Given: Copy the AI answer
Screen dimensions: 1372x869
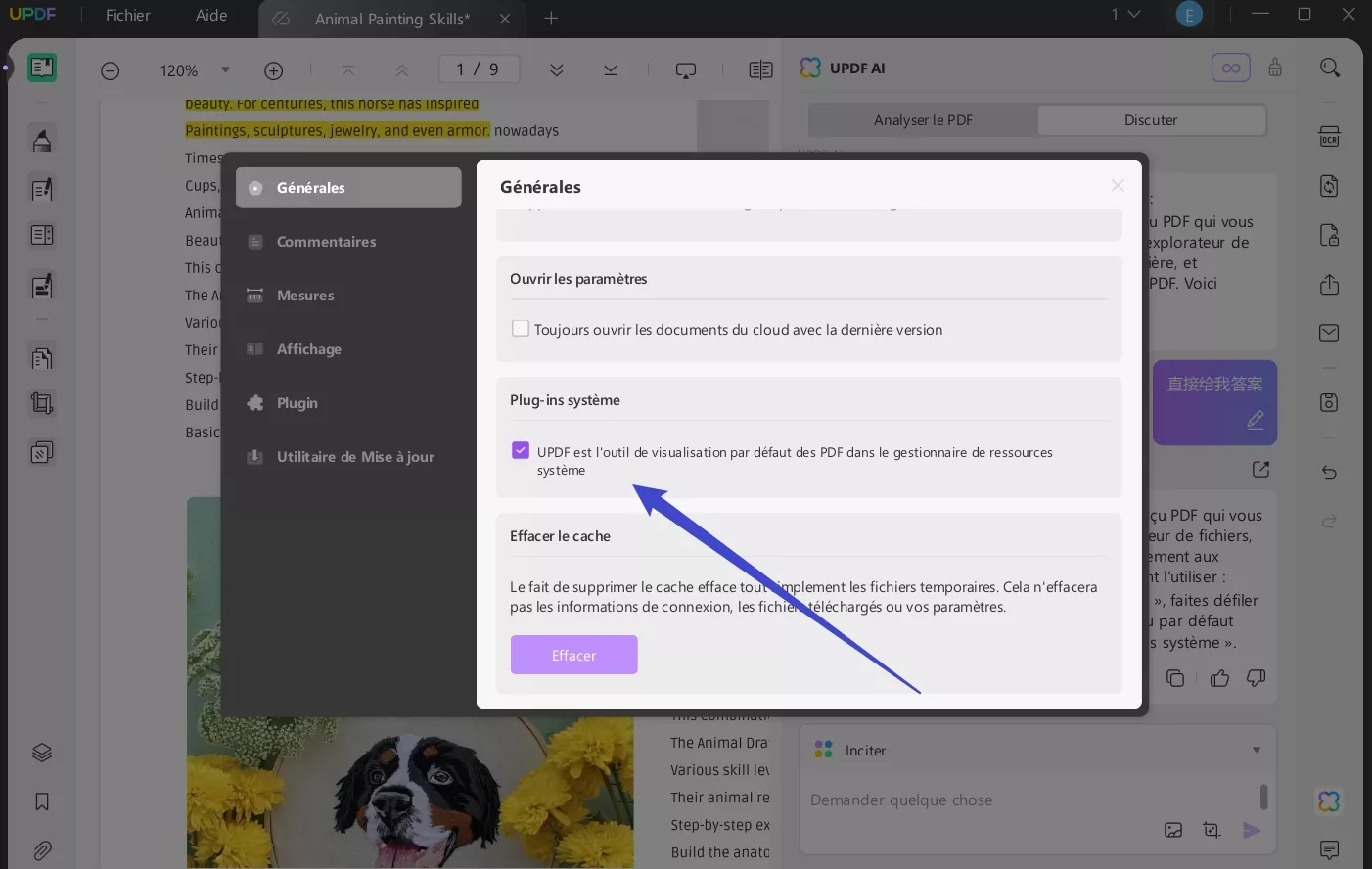Looking at the screenshot, I should point(1175,678).
